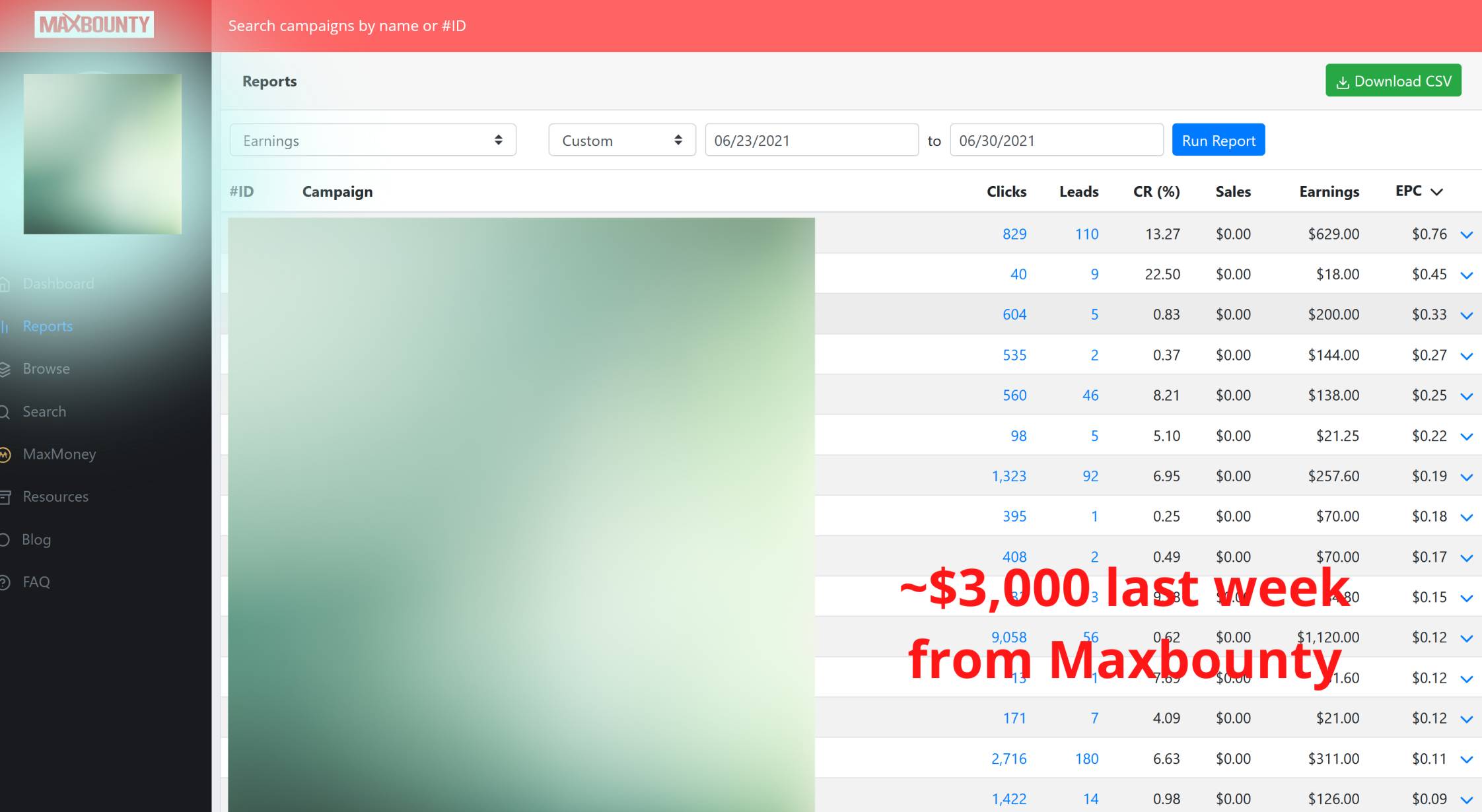Open the Earnings report type dropdown
The height and width of the screenshot is (812, 1482).
point(373,140)
